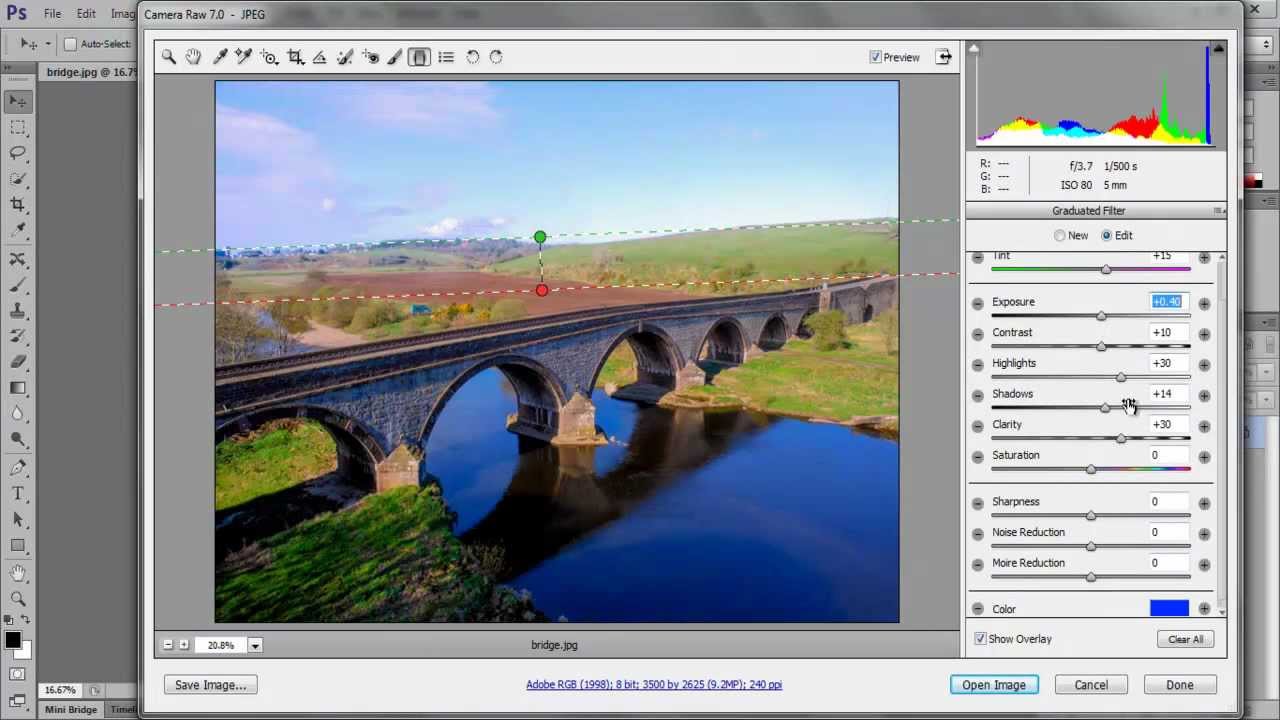
Task: Open the Move tool preset picker arrow
Action: (48, 44)
